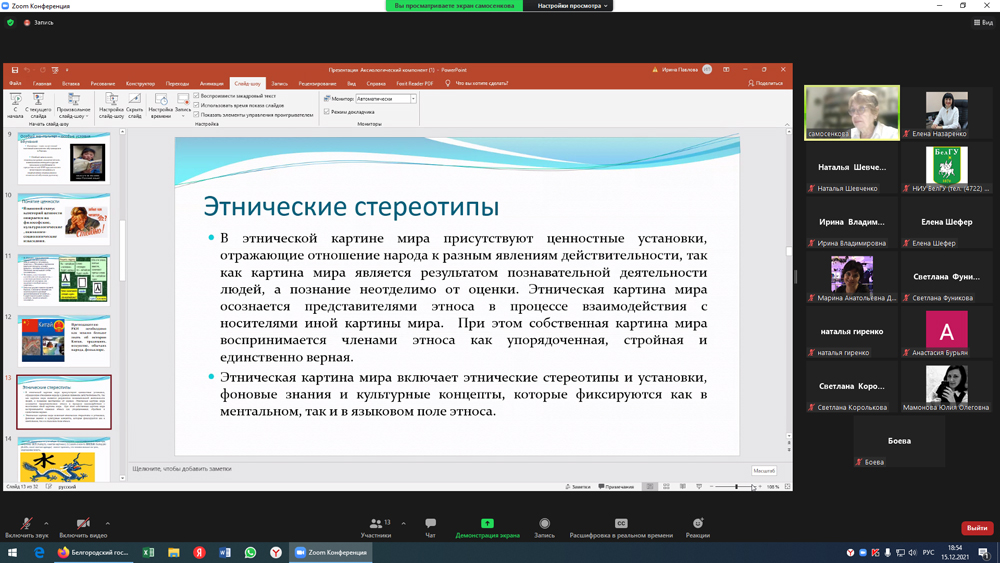Viewport: 1000px width, 563px height.
Task: Unmute microphone with Включить звук button
Action: (x=26, y=526)
